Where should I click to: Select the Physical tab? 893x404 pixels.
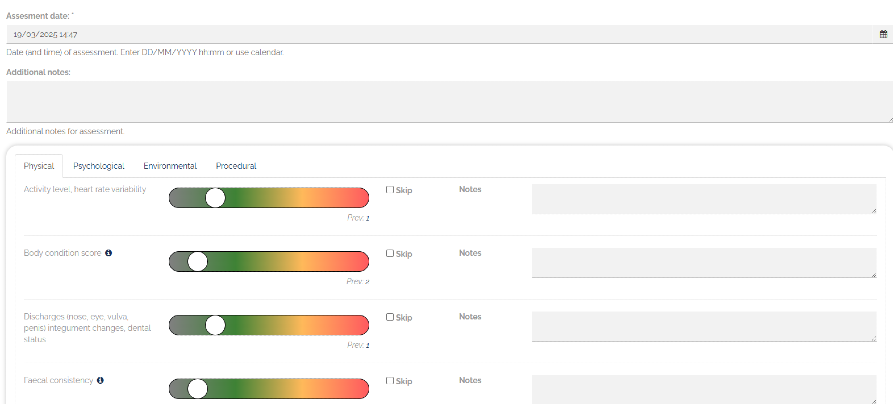pos(39,166)
